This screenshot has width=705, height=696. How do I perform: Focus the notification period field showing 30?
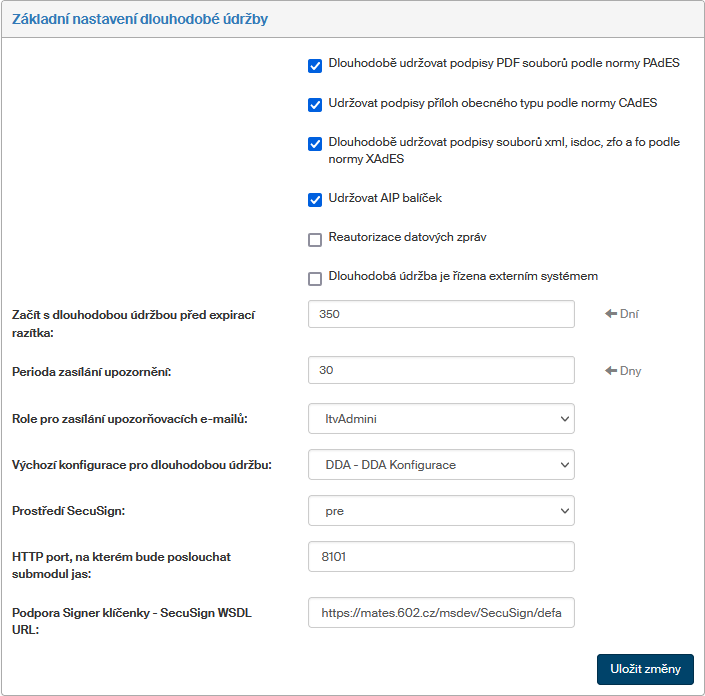click(x=441, y=370)
